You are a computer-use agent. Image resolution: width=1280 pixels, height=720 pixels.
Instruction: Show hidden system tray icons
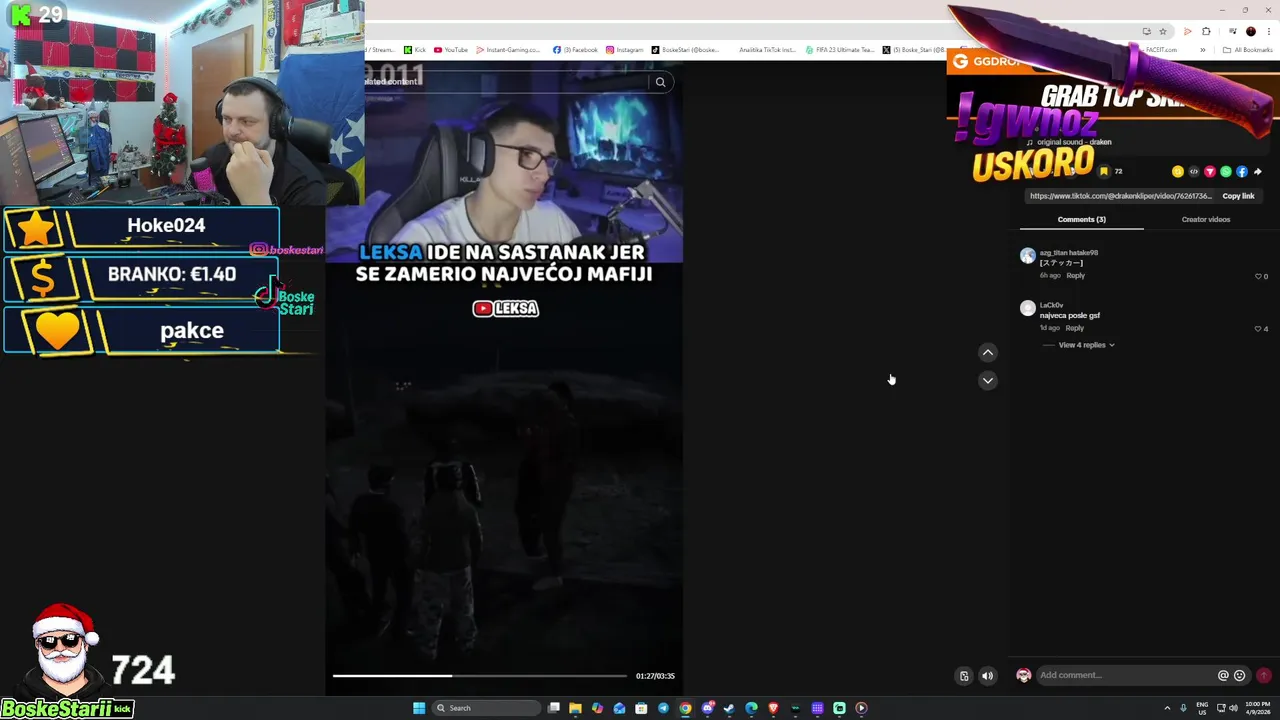1166,708
